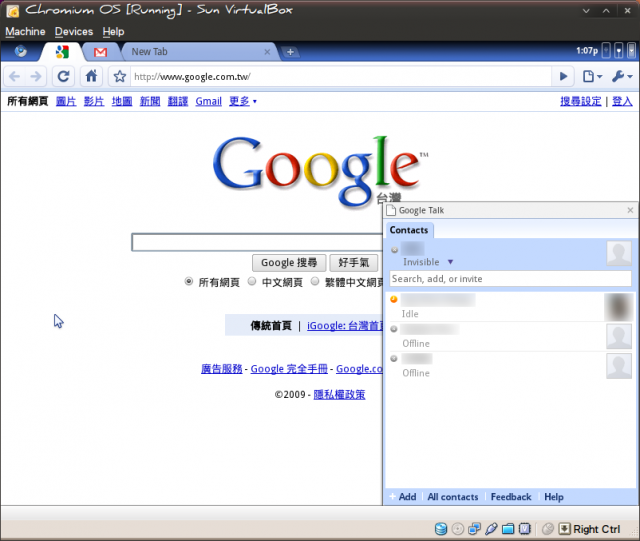
Task: Open the VirtualBox Devices menu
Action: pos(74,31)
